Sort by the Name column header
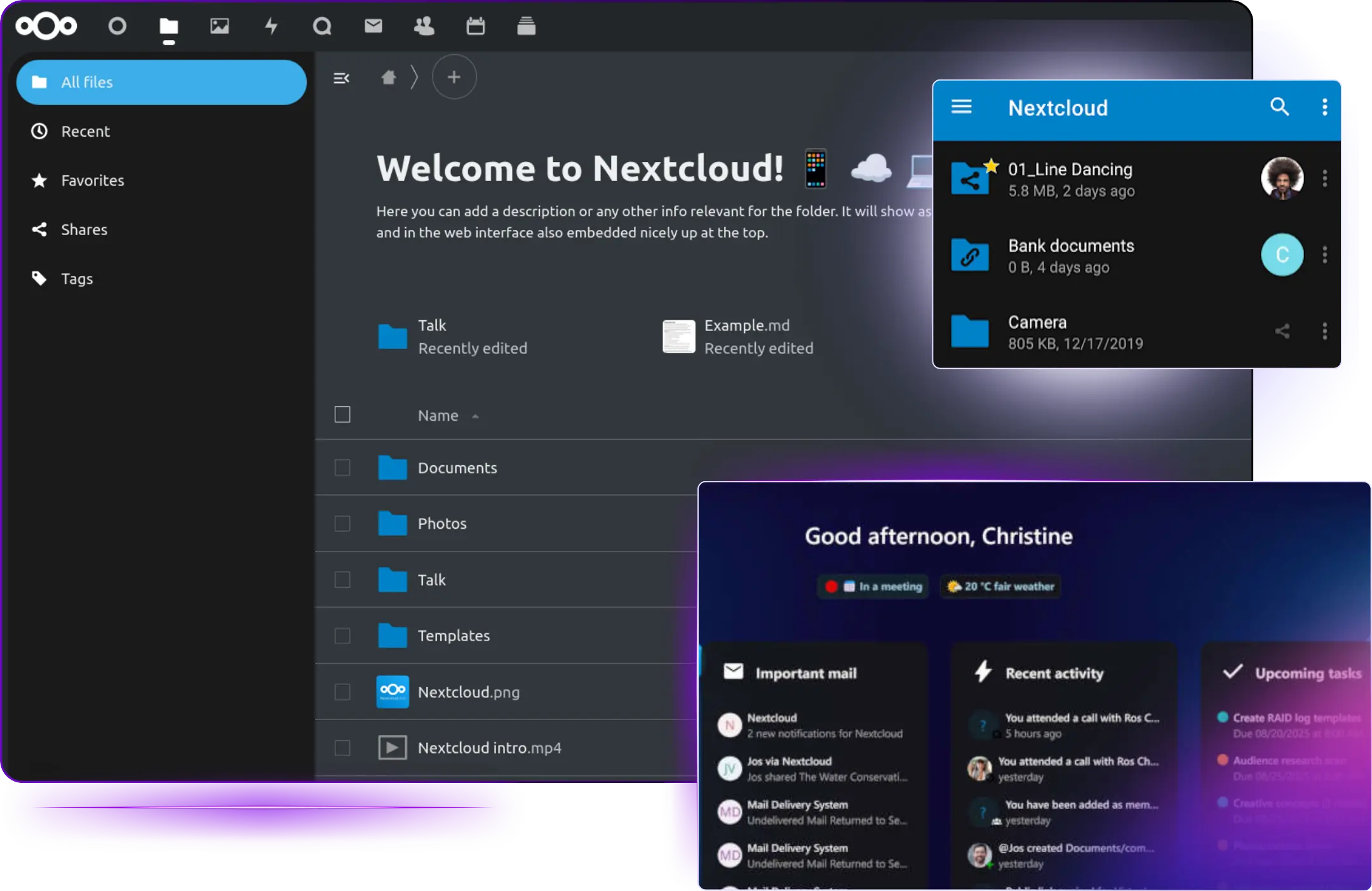The height and width of the screenshot is (891, 1372). 448,415
